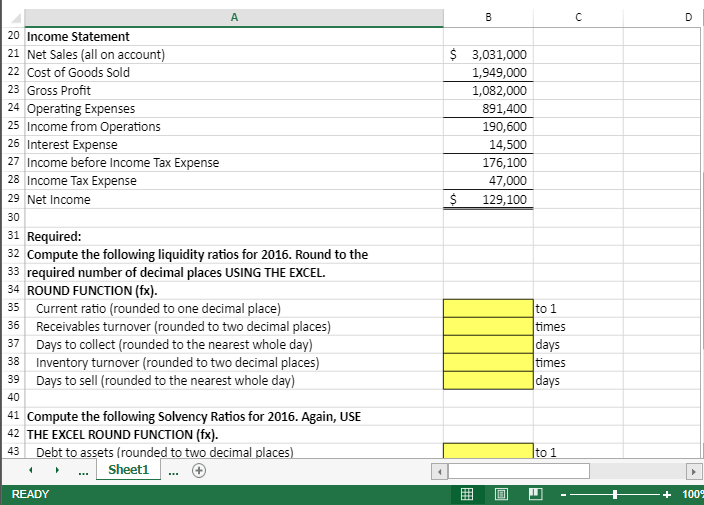Click the 'times' cell beside Receivables turnover
704x505 pixels.
click(x=578, y=326)
